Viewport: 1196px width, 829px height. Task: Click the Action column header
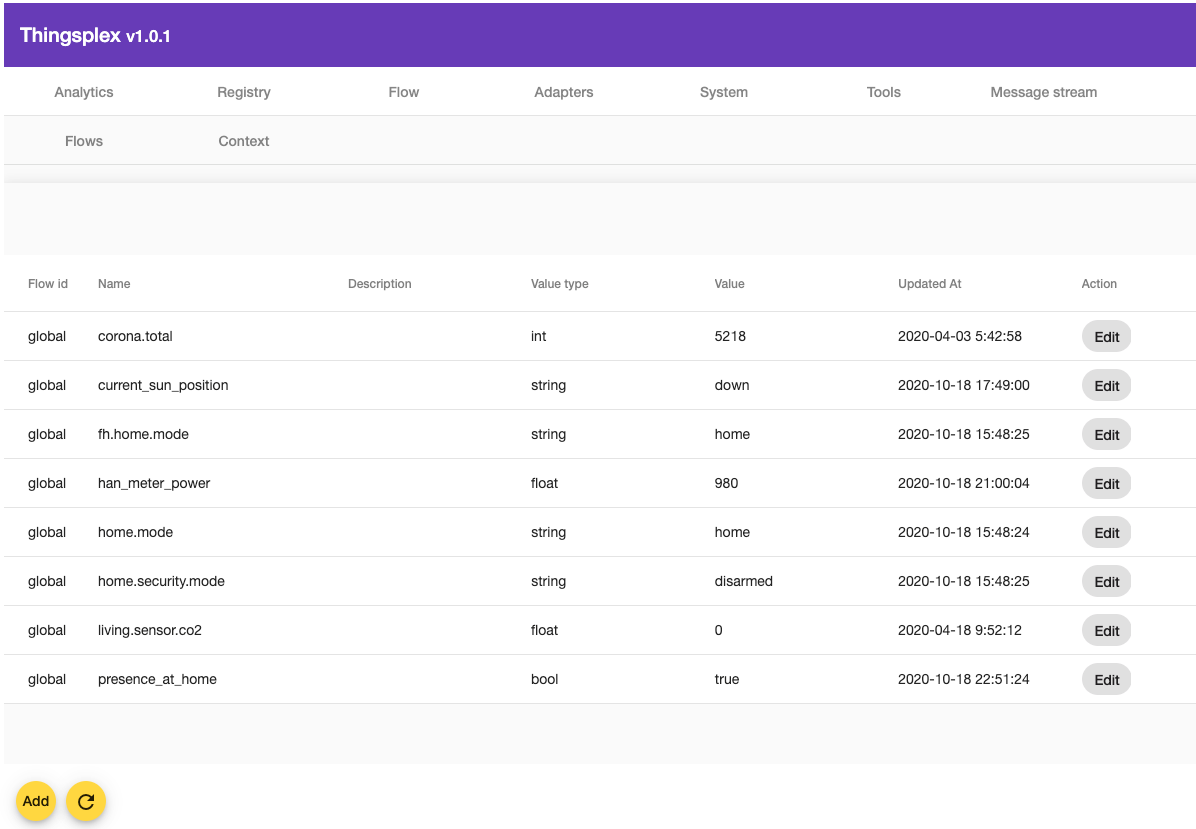[x=1099, y=284]
